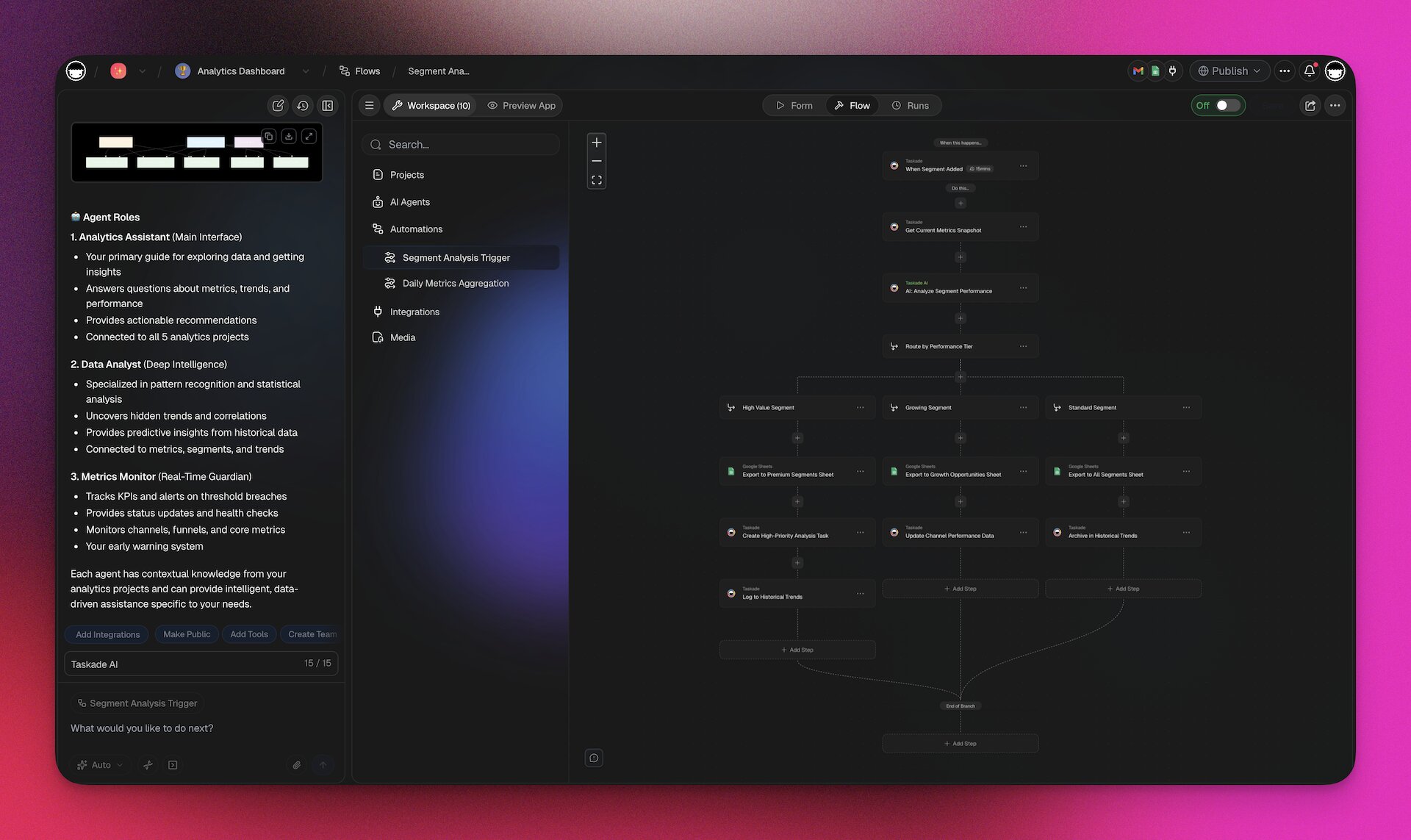Switch to the Runs tab

click(910, 106)
